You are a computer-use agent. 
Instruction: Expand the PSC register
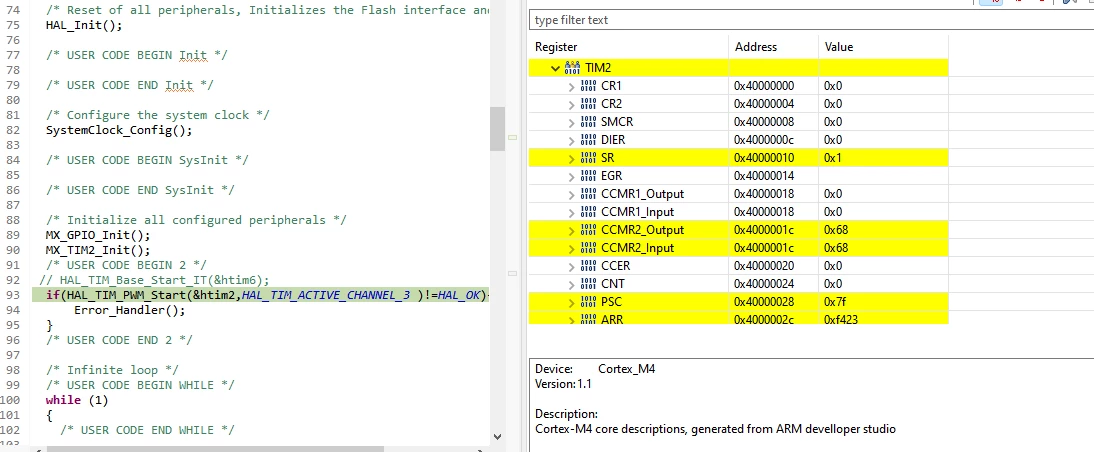572,303
